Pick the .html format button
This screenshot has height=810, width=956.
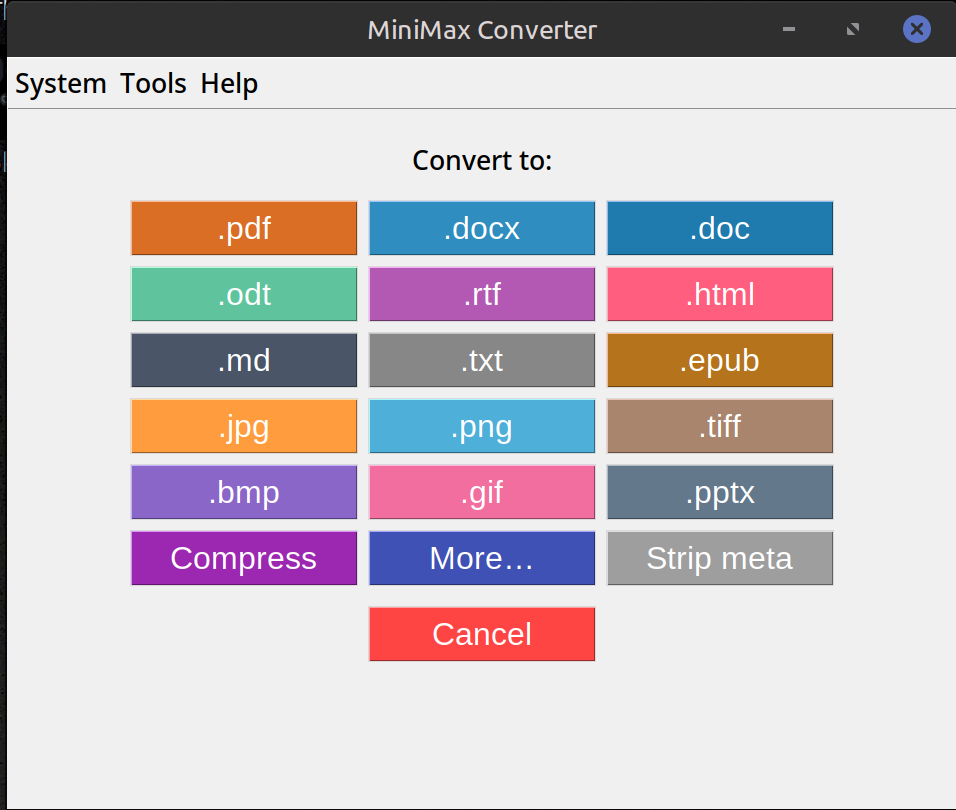click(x=720, y=294)
